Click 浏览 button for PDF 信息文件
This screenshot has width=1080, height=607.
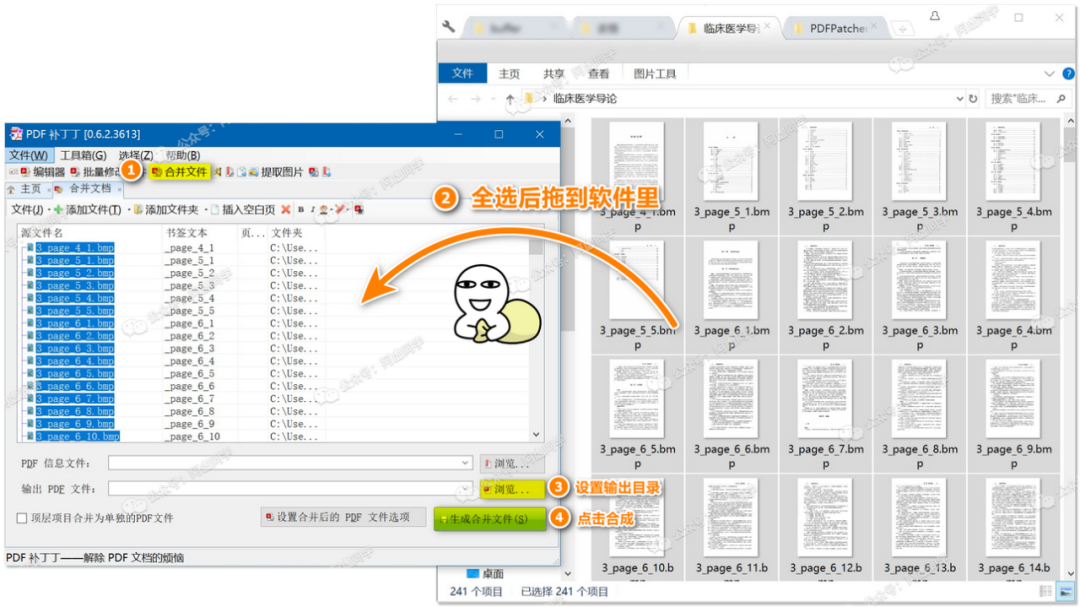[512, 464]
